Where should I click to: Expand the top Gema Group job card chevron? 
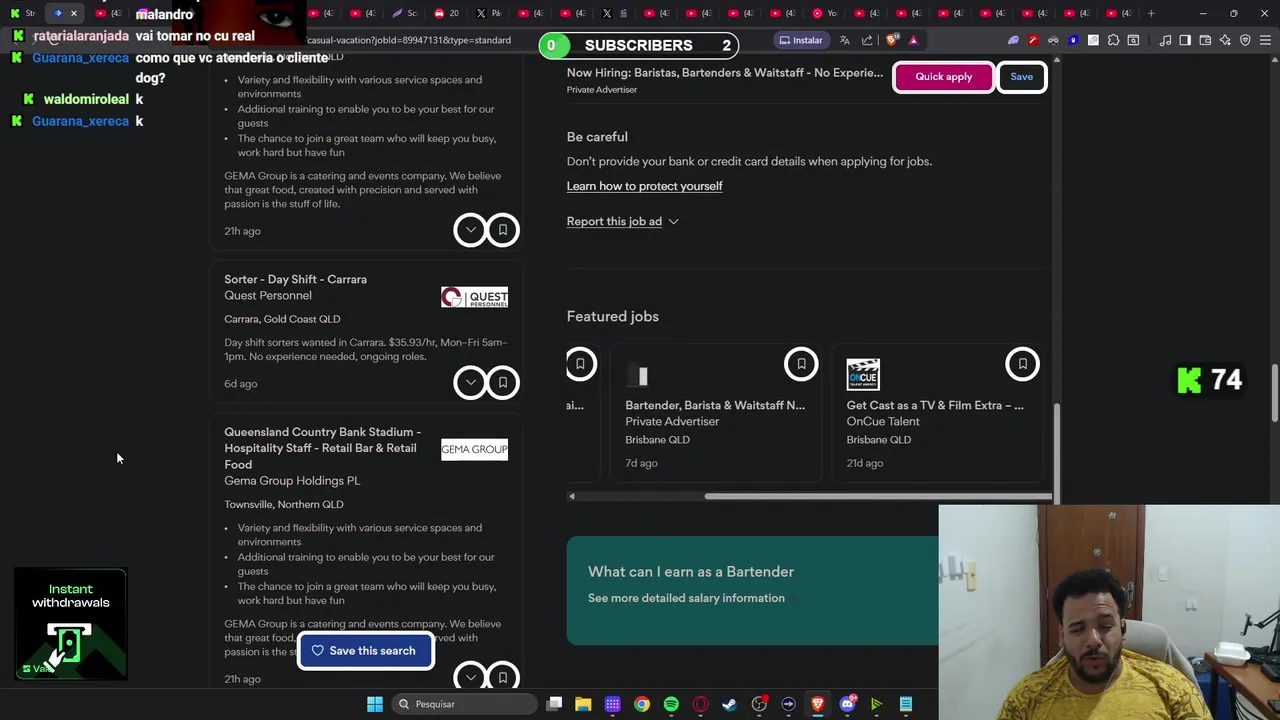click(x=470, y=230)
